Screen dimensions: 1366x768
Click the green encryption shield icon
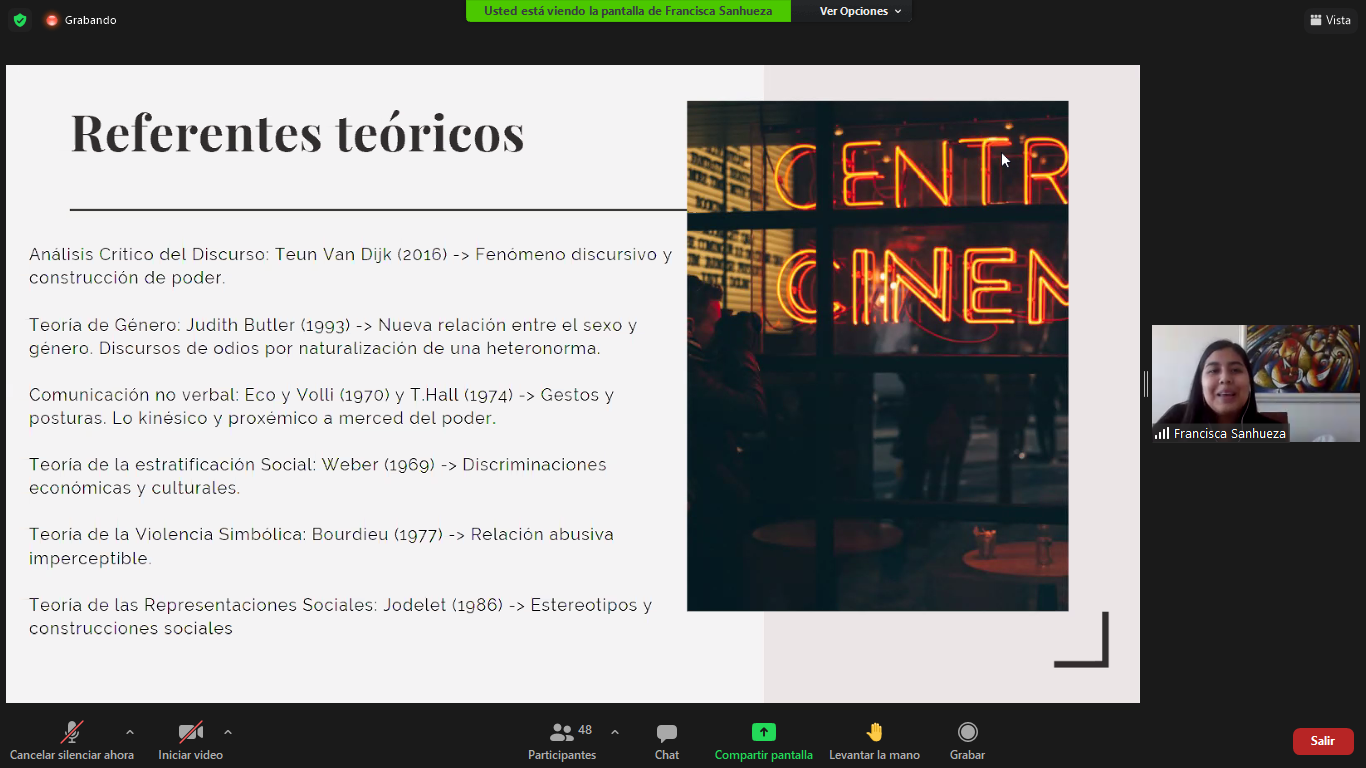click(20, 20)
